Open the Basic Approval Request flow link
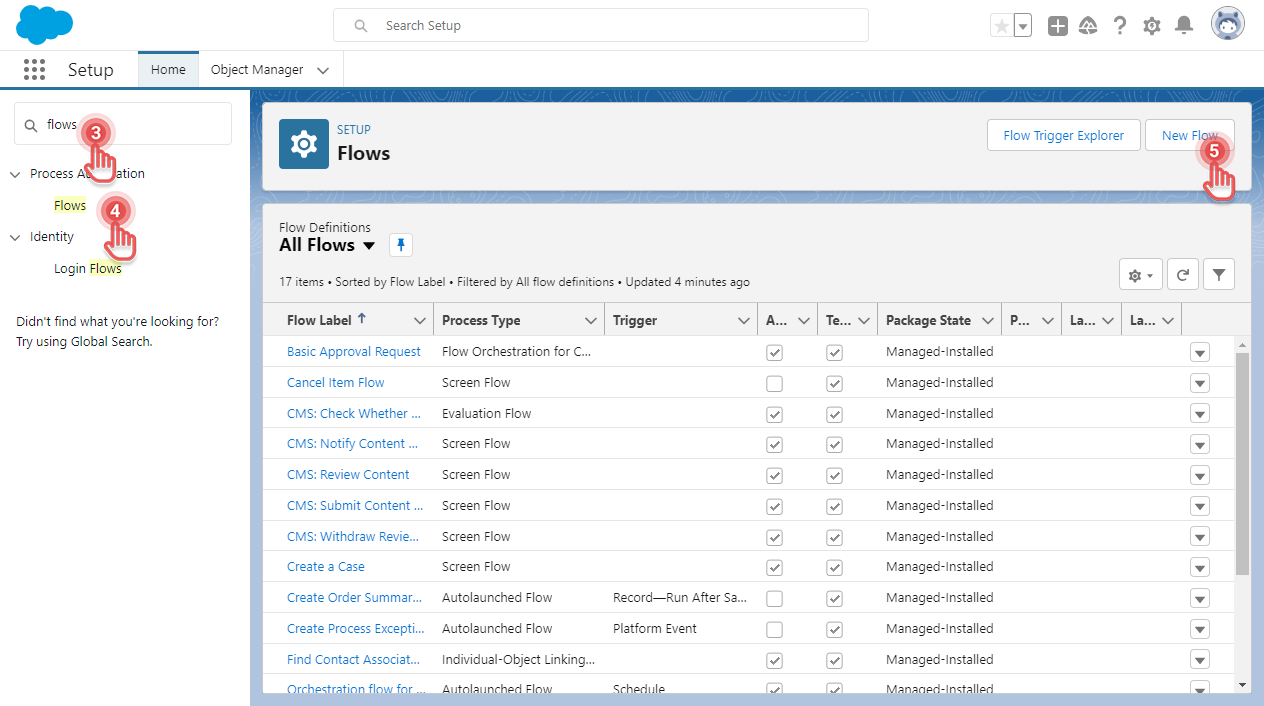The height and width of the screenshot is (706, 1264). [x=354, y=351]
